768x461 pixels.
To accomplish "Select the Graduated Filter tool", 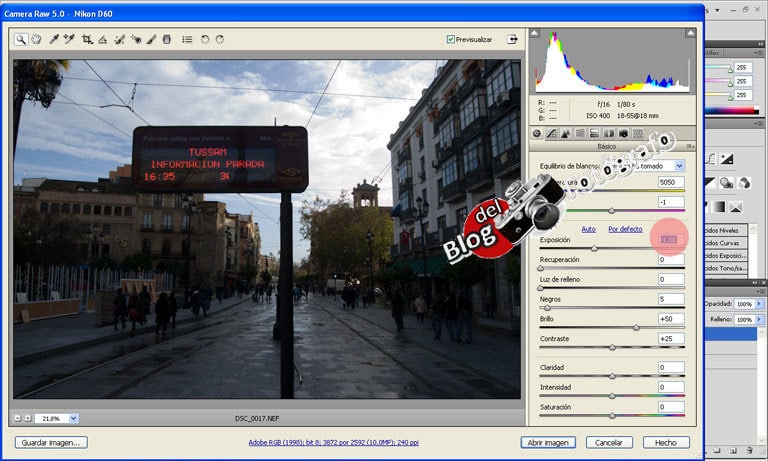I will pyautogui.click(x=167, y=40).
